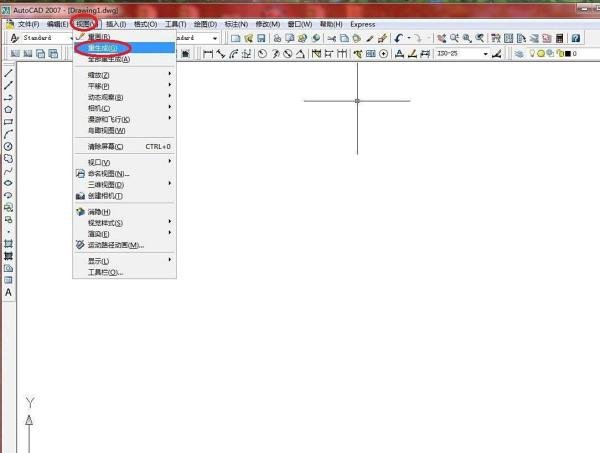Select the Ellipse draw tool
Screen dimensions: 600x453
(x=8, y=183)
